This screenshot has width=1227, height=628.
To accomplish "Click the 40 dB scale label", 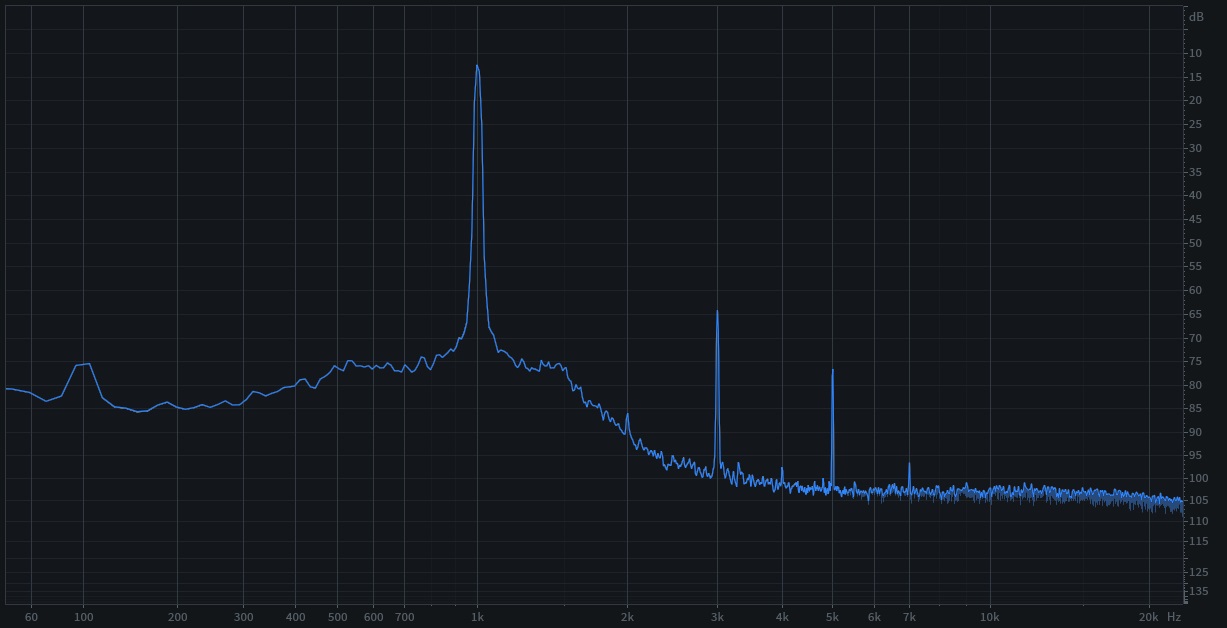I will 1195,196.
